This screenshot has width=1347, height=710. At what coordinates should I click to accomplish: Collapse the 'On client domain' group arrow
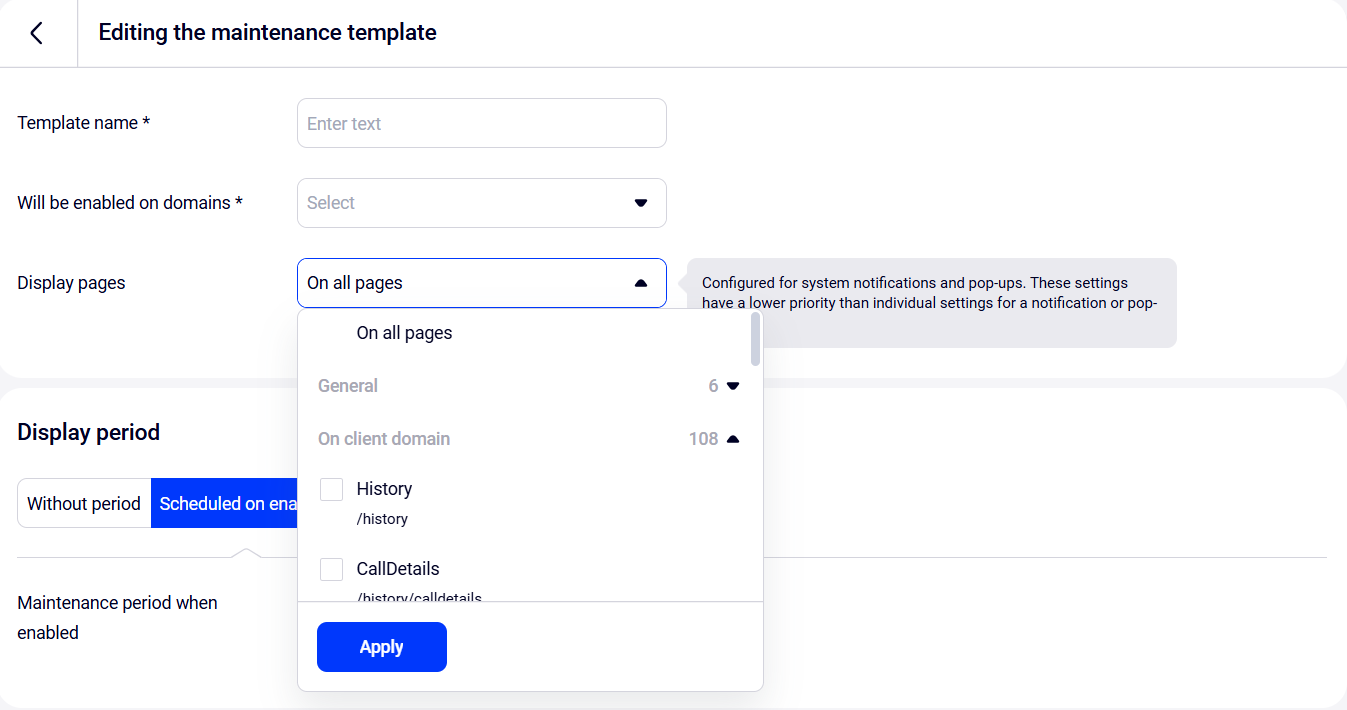733,439
